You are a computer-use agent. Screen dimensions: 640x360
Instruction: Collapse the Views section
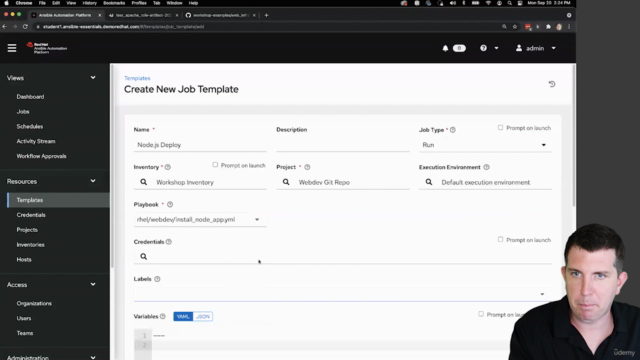click(93, 78)
